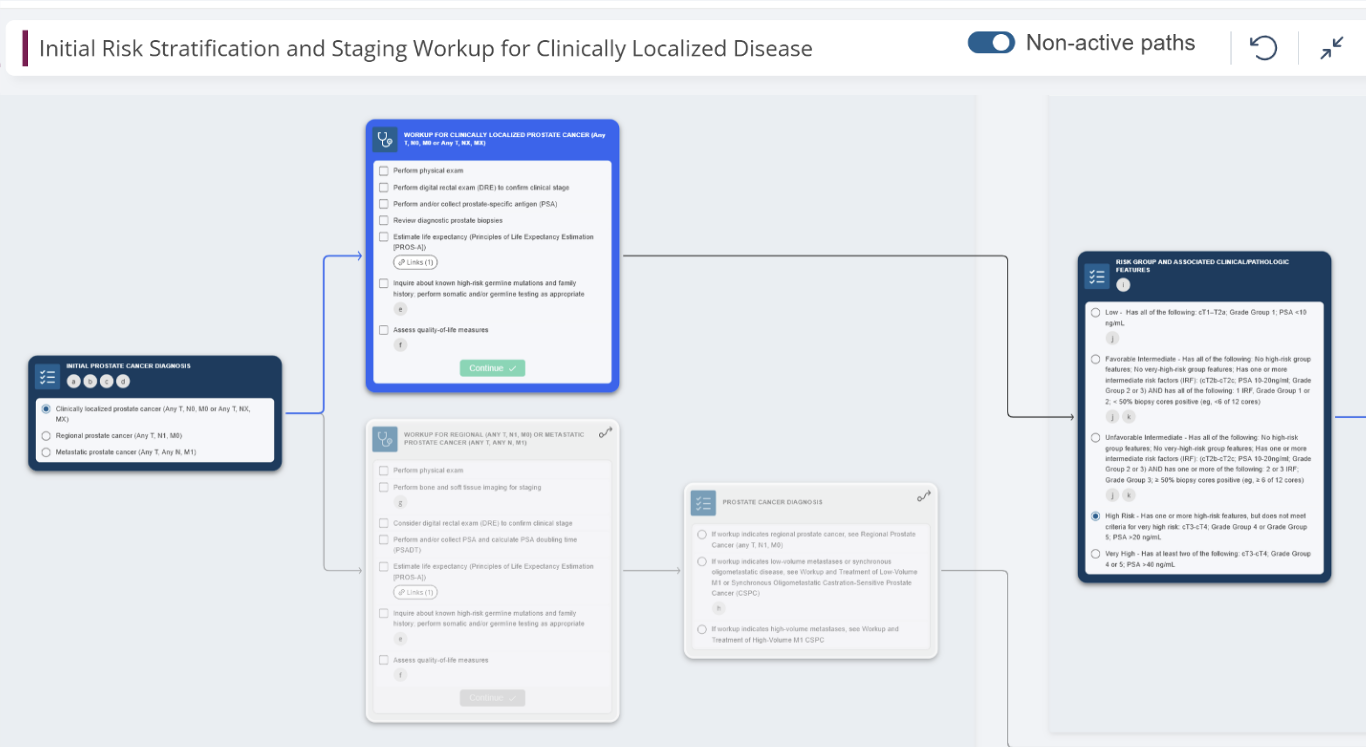Click footnote 'g' under bone and soft tissue imaging
The image size is (1366, 747).
[401, 503]
